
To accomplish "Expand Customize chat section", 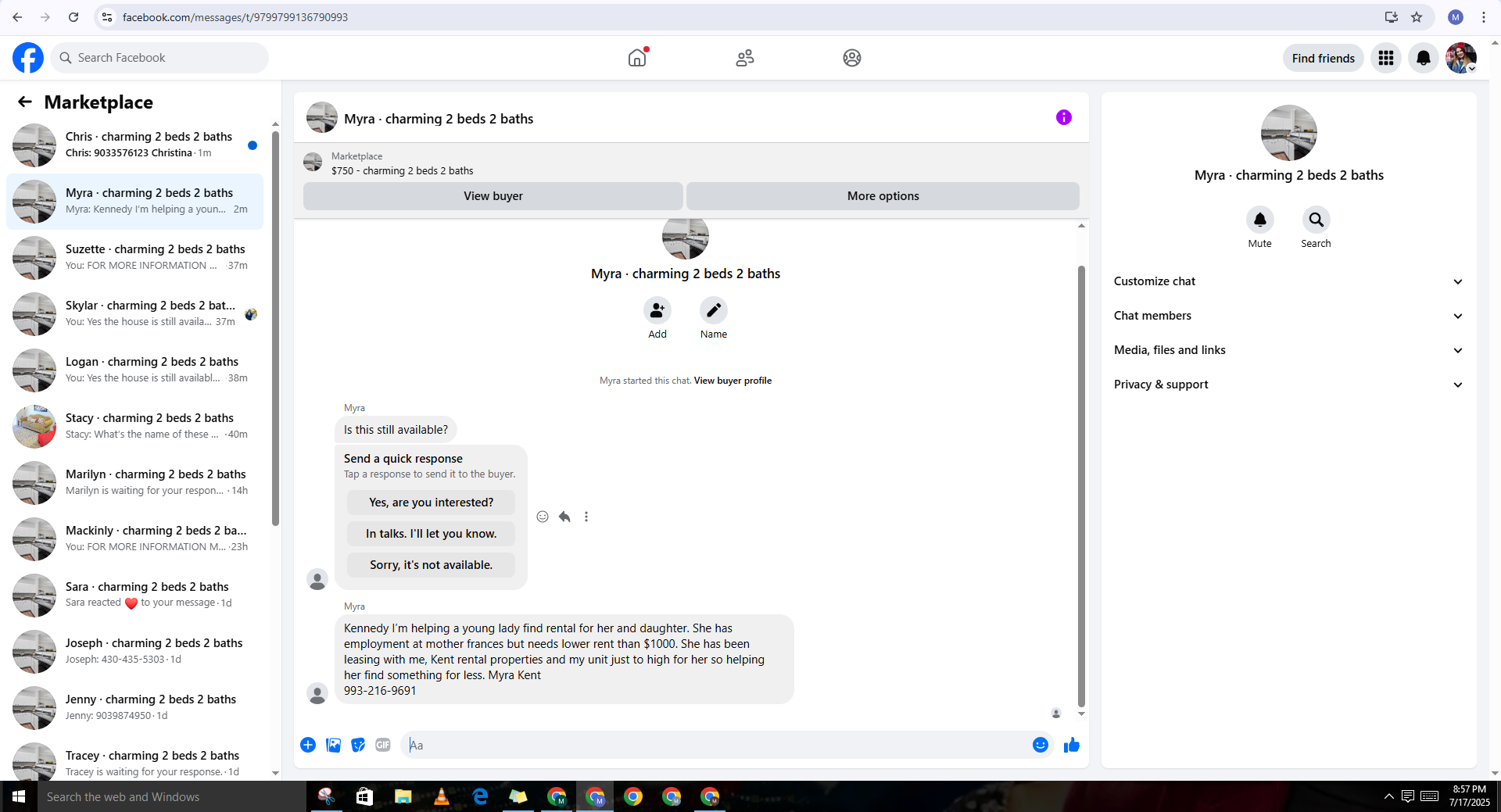I will 1288,281.
